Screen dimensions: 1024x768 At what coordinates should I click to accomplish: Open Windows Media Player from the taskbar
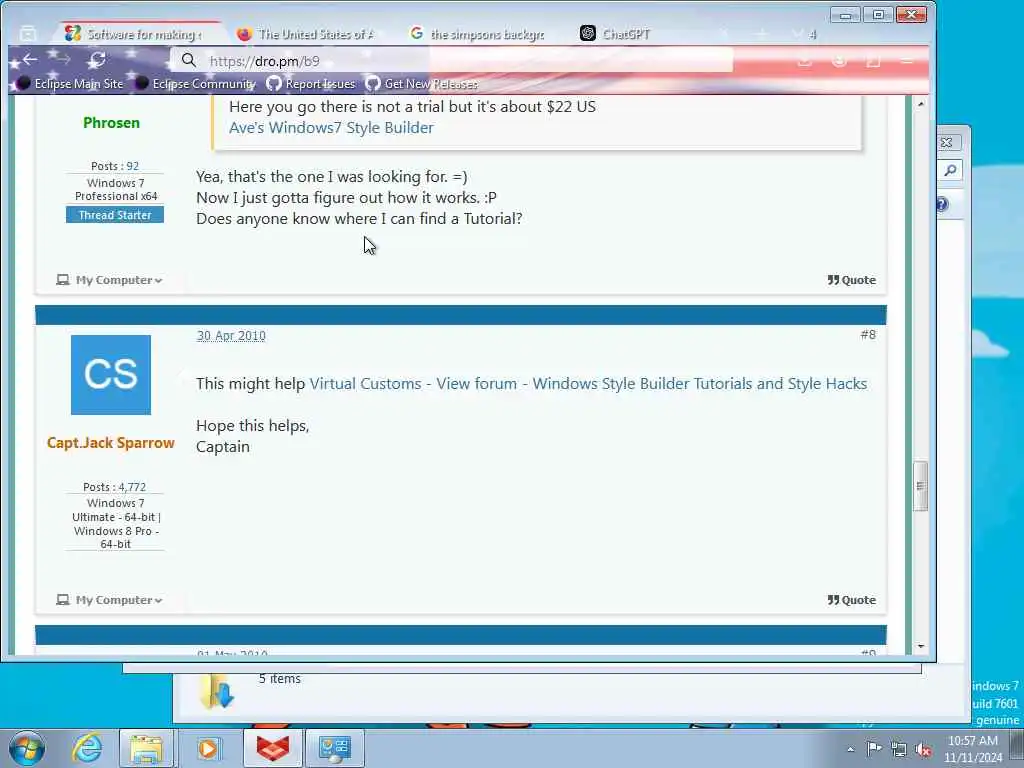coord(208,748)
